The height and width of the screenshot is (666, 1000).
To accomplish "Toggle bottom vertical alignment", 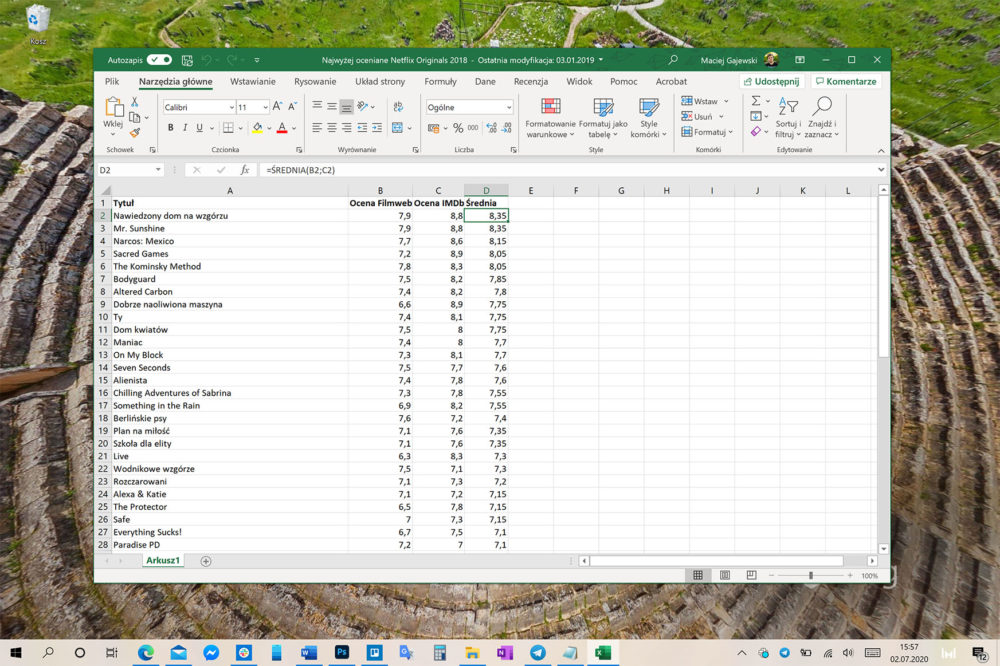I will point(346,107).
